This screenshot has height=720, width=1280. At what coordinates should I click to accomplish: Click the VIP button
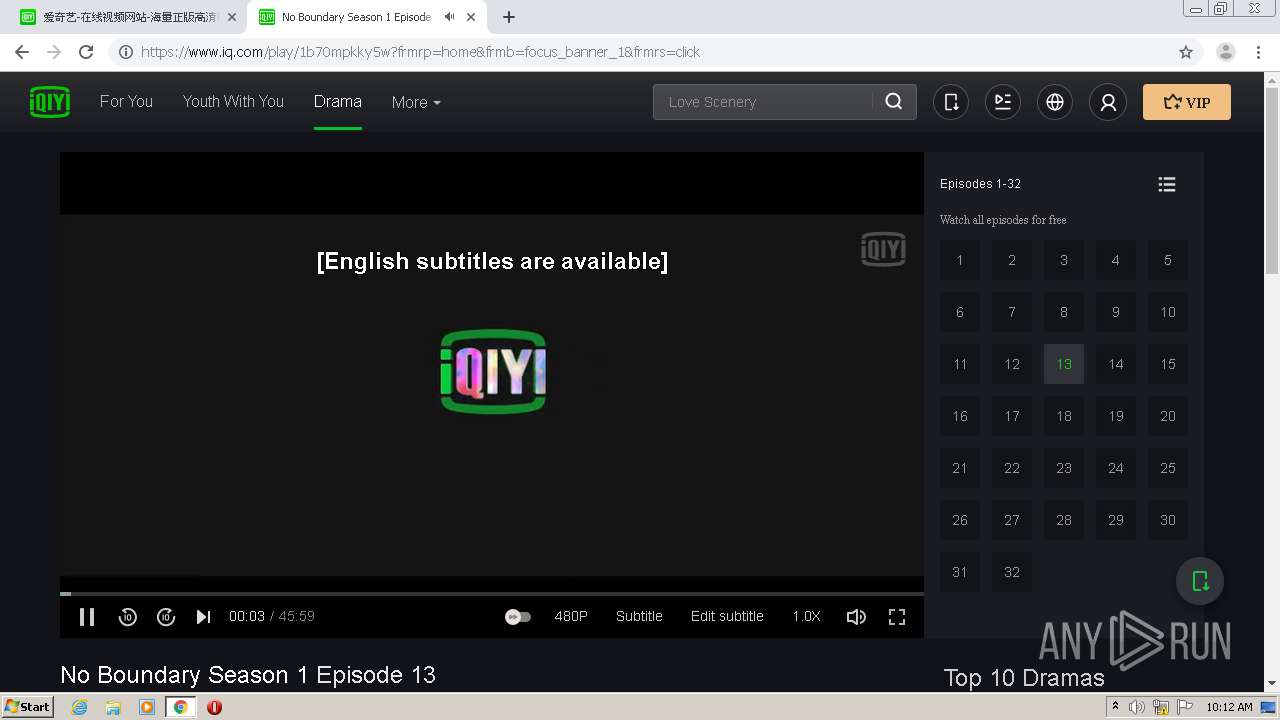point(1187,102)
